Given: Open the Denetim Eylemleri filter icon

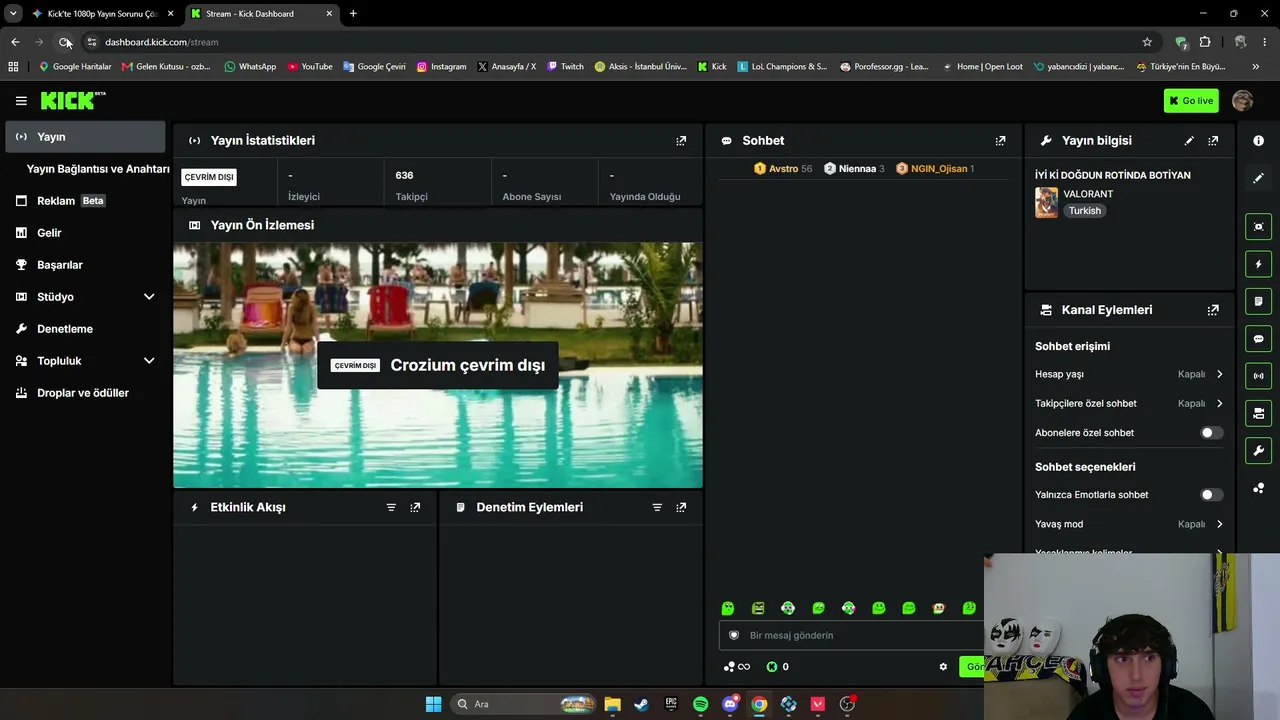Looking at the screenshot, I should [x=657, y=507].
